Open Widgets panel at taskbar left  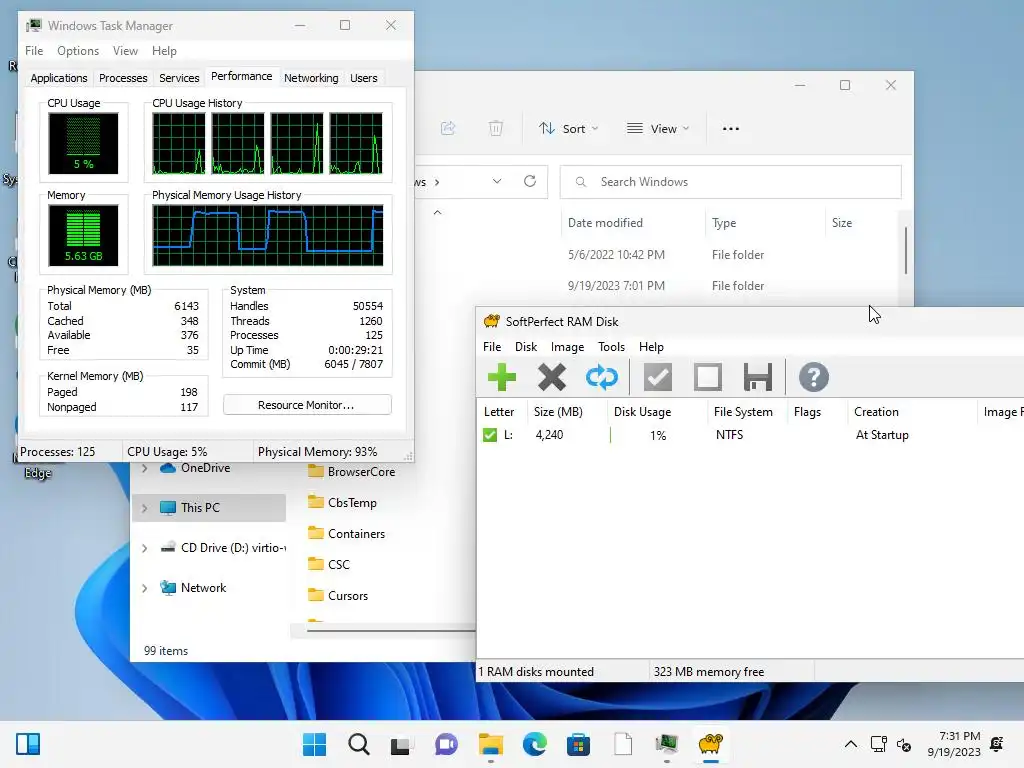click(28, 744)
